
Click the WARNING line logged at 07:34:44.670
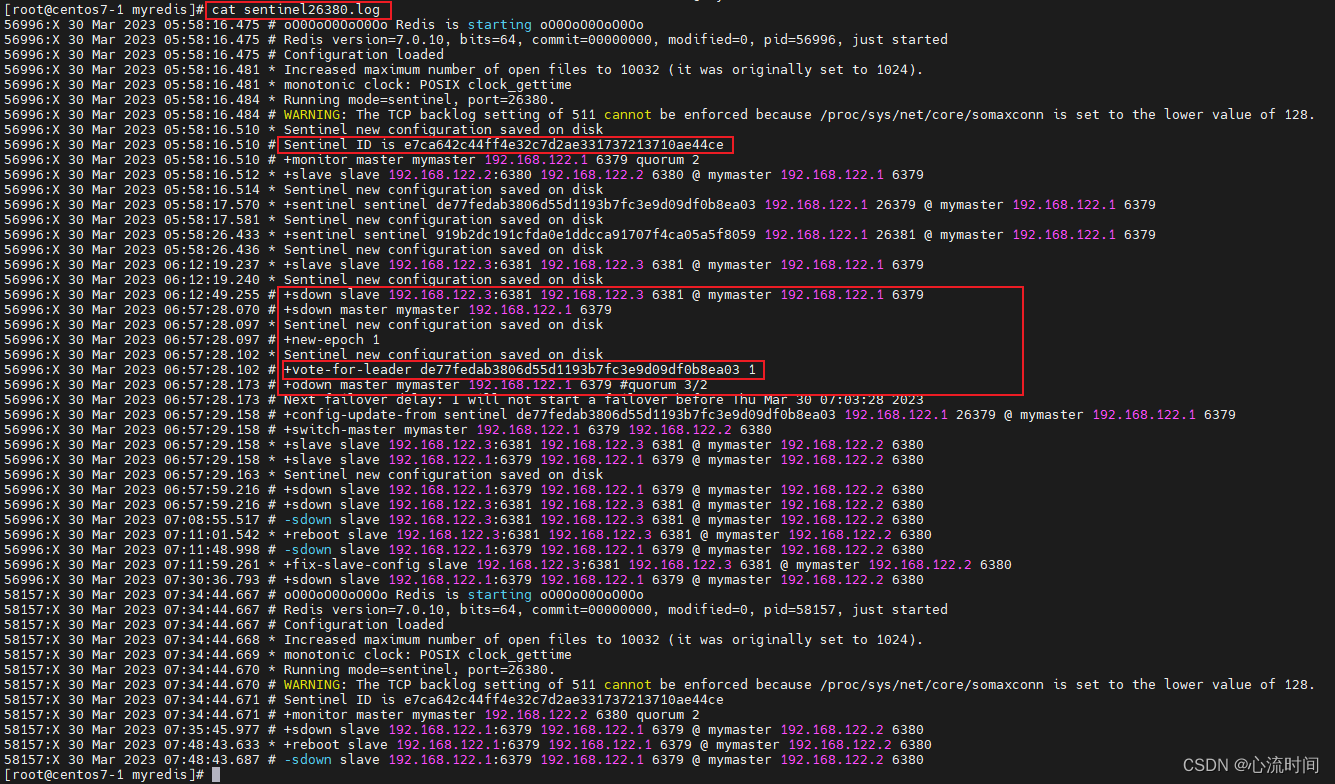tap(799, 685)
